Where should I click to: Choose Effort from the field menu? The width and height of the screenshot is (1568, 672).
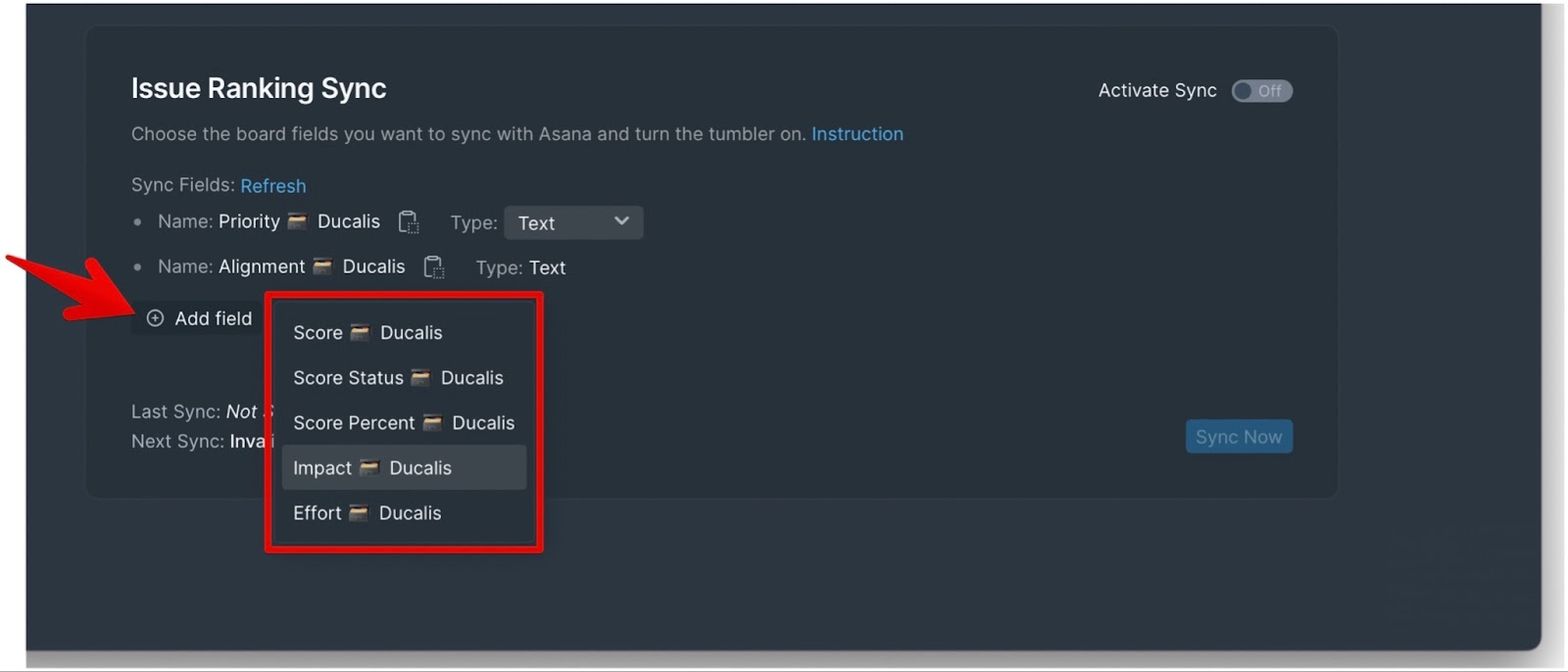pyautogui.click(x=404, y=513)
